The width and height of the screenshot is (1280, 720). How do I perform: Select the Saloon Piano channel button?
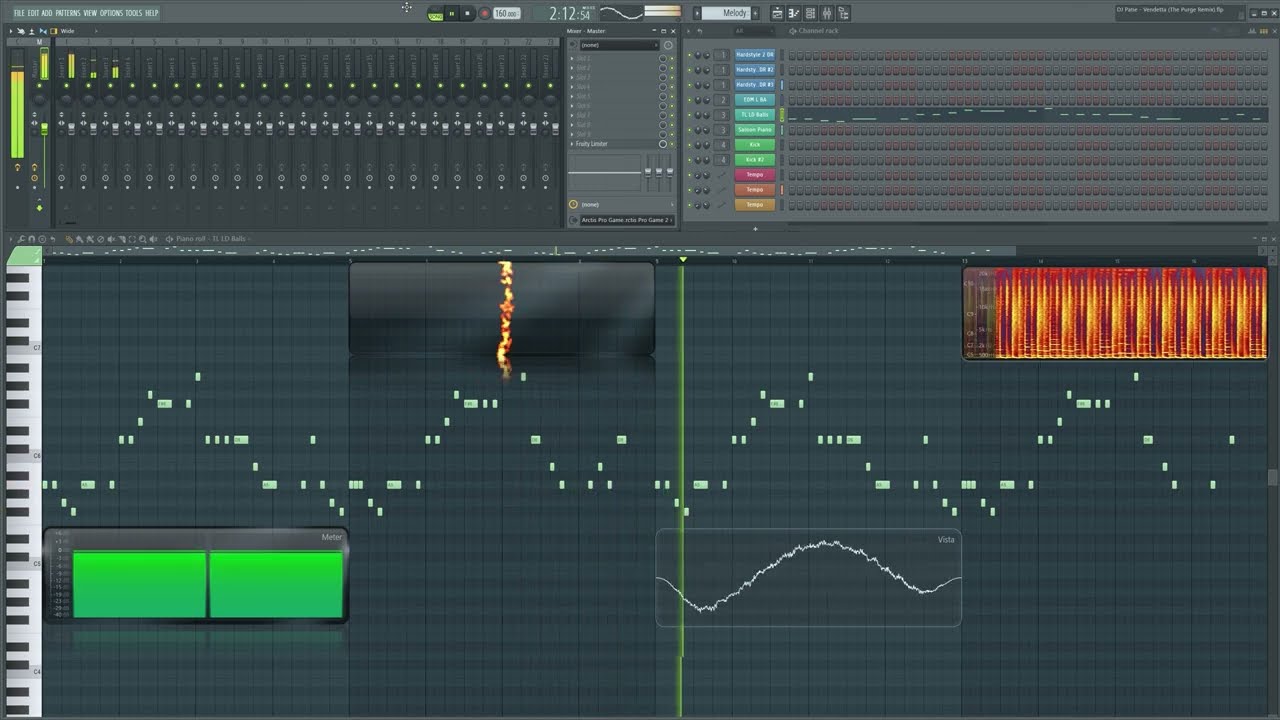point(755,130)
